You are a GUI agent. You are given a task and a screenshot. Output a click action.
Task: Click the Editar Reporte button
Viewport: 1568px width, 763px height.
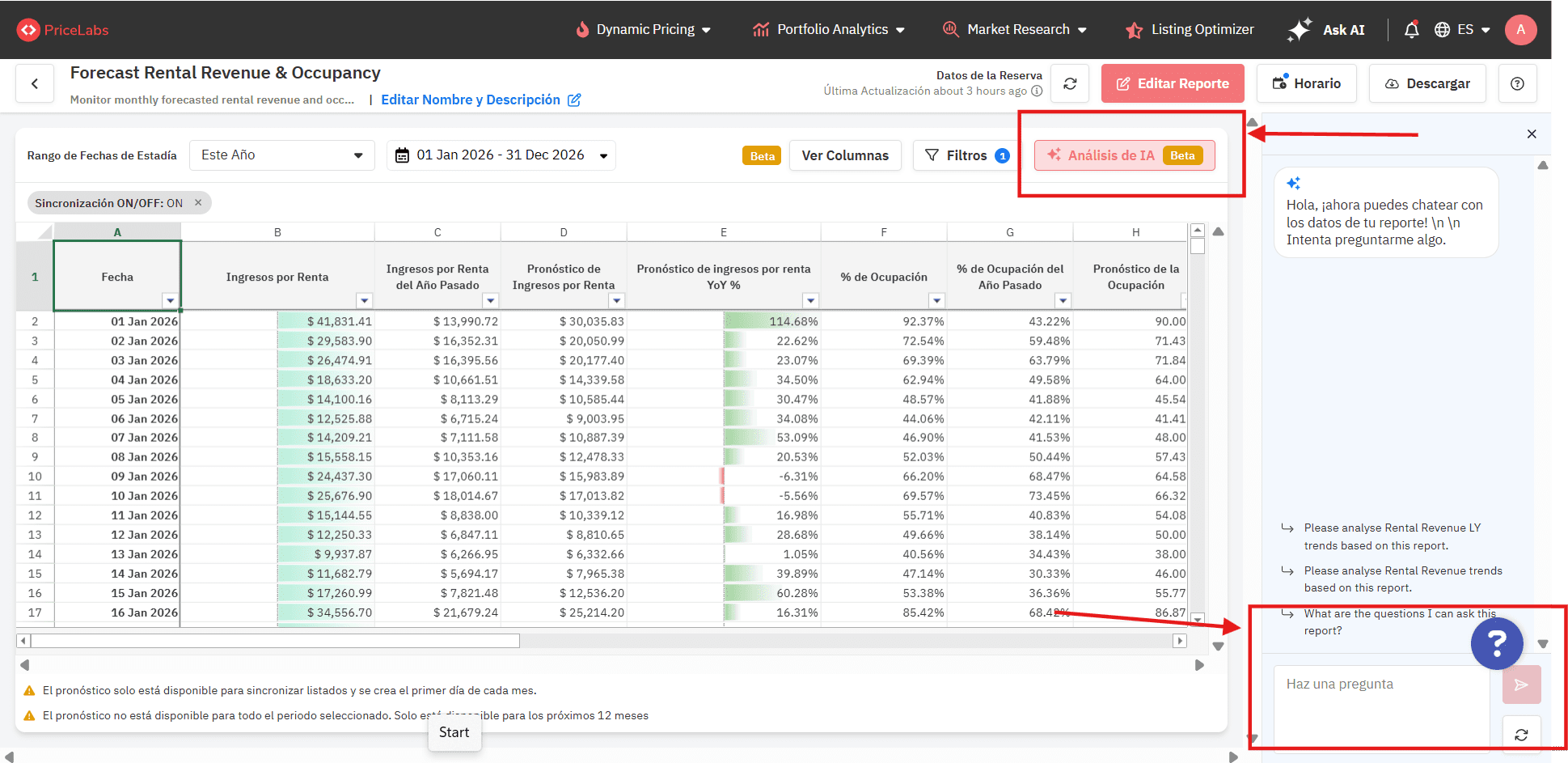pos(1173,83)
